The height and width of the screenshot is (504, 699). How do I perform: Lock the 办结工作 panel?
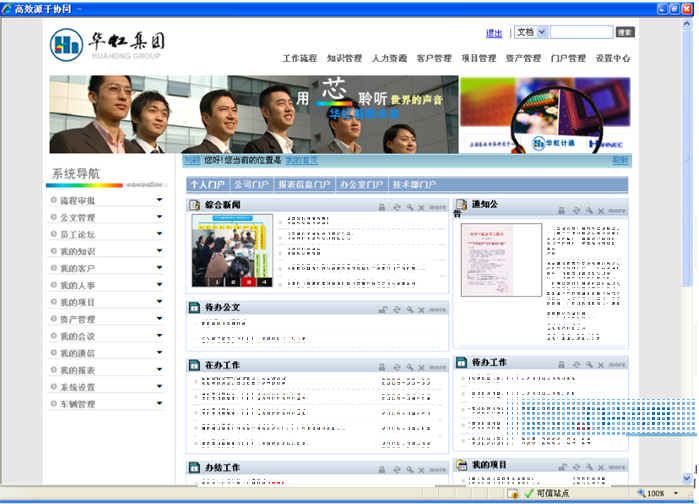382,470
